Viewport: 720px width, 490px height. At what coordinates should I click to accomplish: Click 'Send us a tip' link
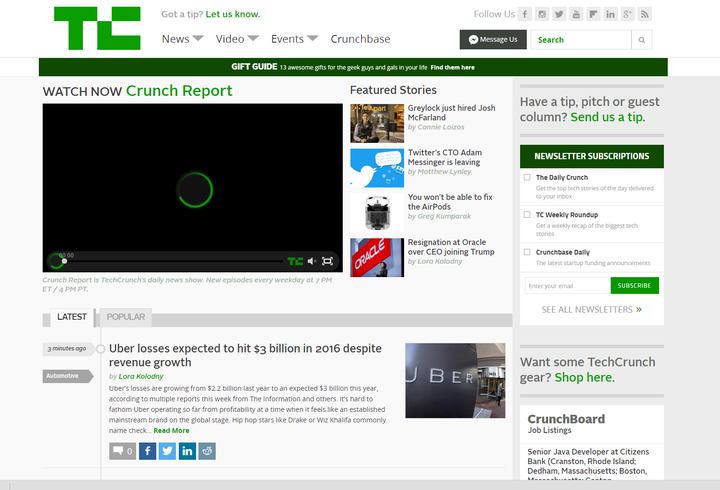608,117
